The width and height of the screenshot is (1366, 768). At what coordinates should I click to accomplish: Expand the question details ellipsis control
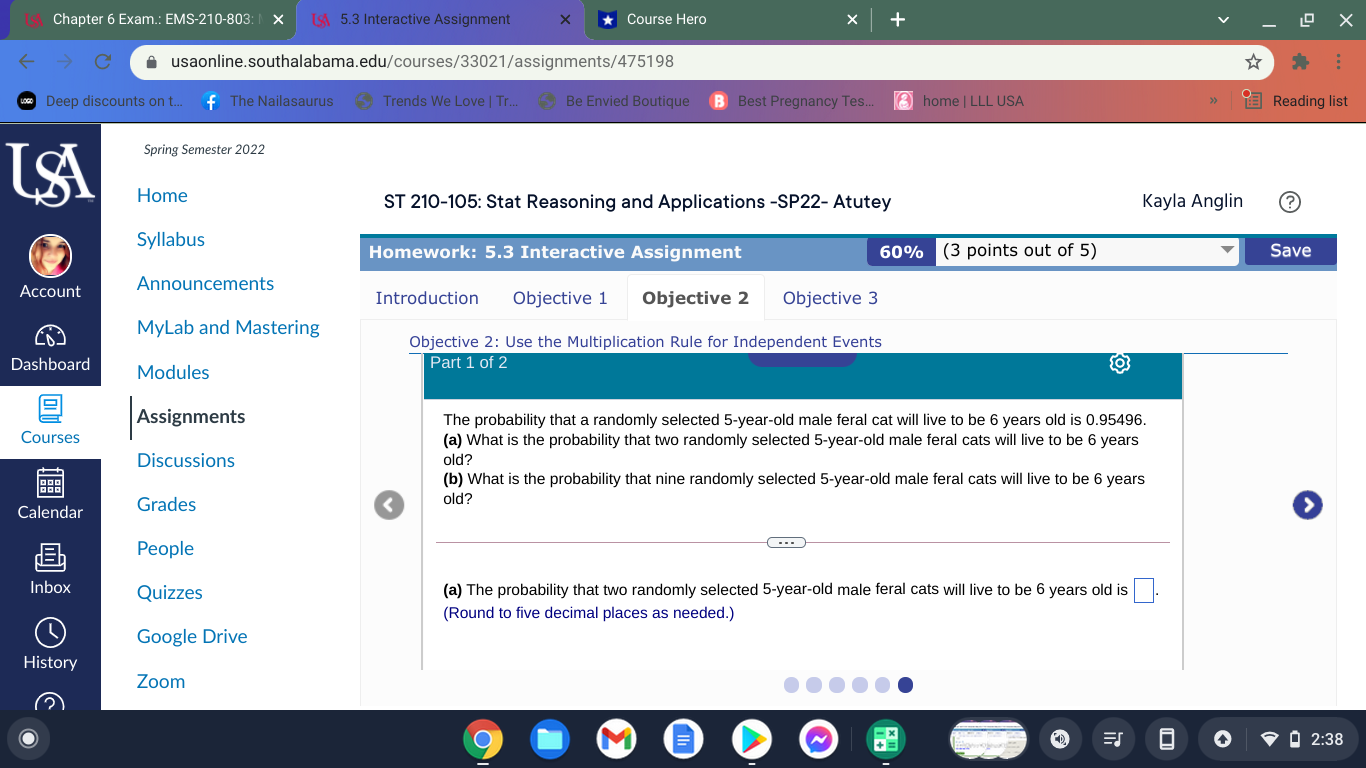786,542
